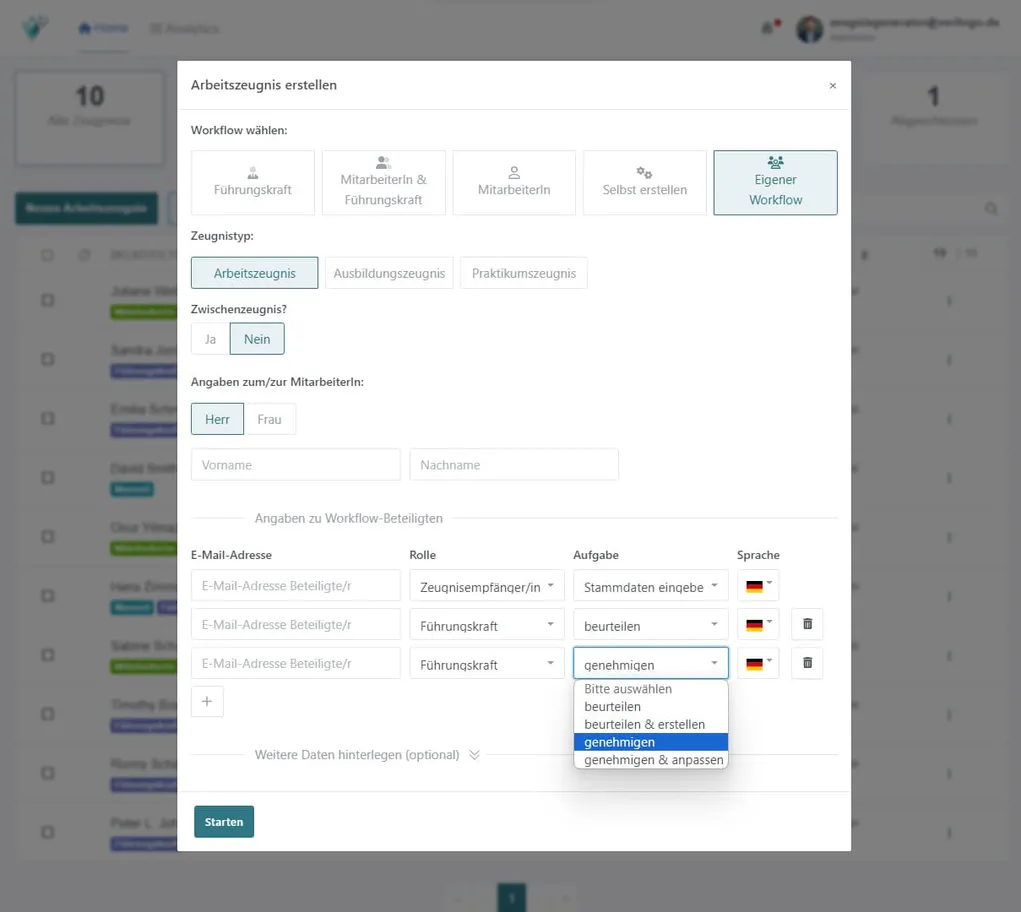Open role dropdown in the genehmigen row
This screenshot has height=912, width=1021.
(x=486, y=664)
